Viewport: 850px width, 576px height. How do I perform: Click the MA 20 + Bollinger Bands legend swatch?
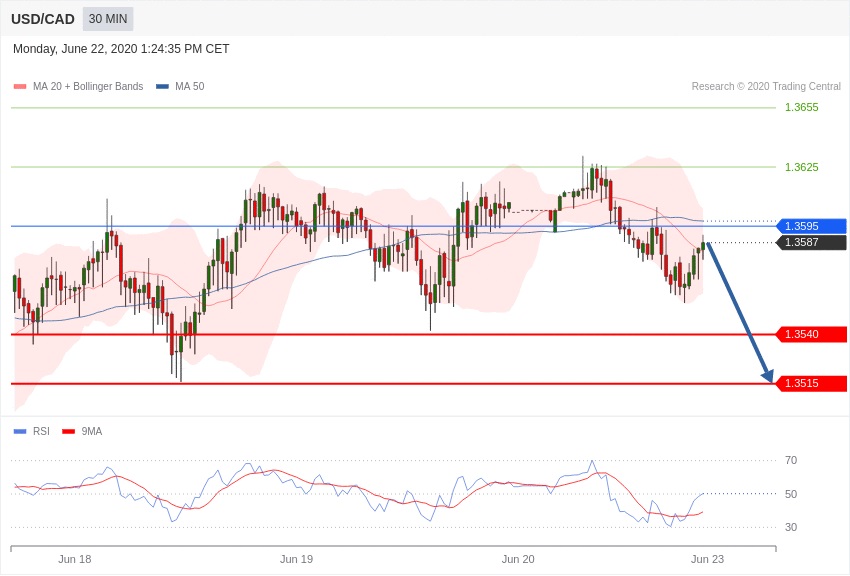(20, 87)
